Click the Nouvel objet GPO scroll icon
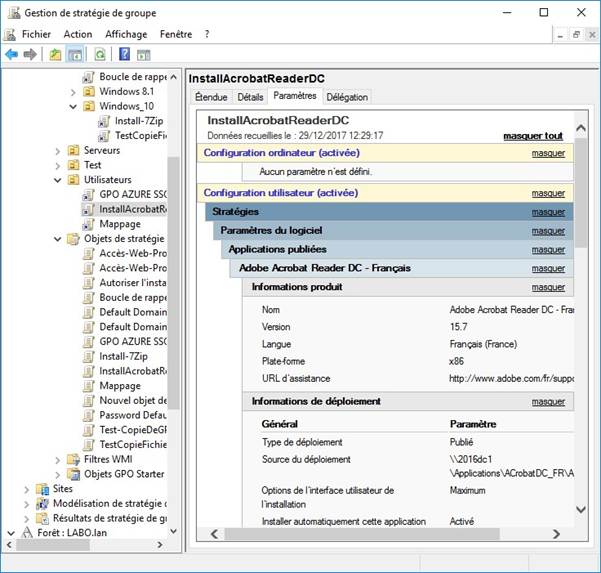This screenshot has width=601, height=573. (89, 401)
